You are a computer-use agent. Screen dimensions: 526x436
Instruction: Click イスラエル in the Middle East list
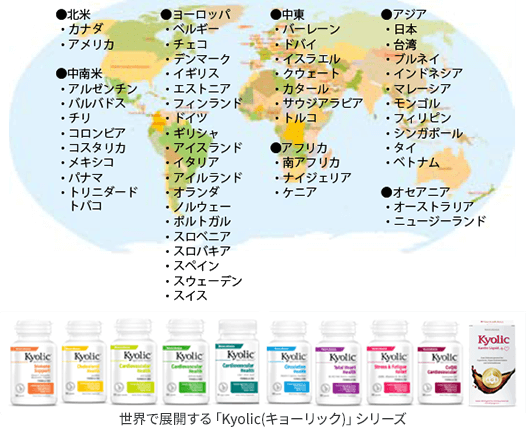click(311, 59)
